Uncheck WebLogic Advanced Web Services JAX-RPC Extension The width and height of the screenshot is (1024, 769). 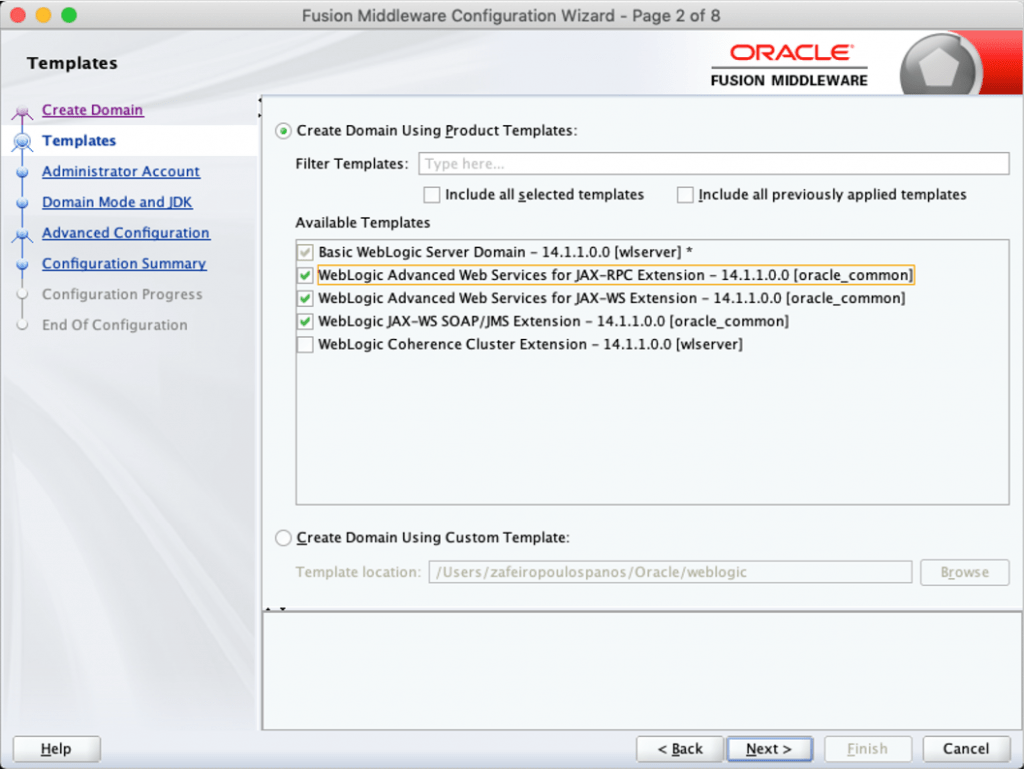305,275
